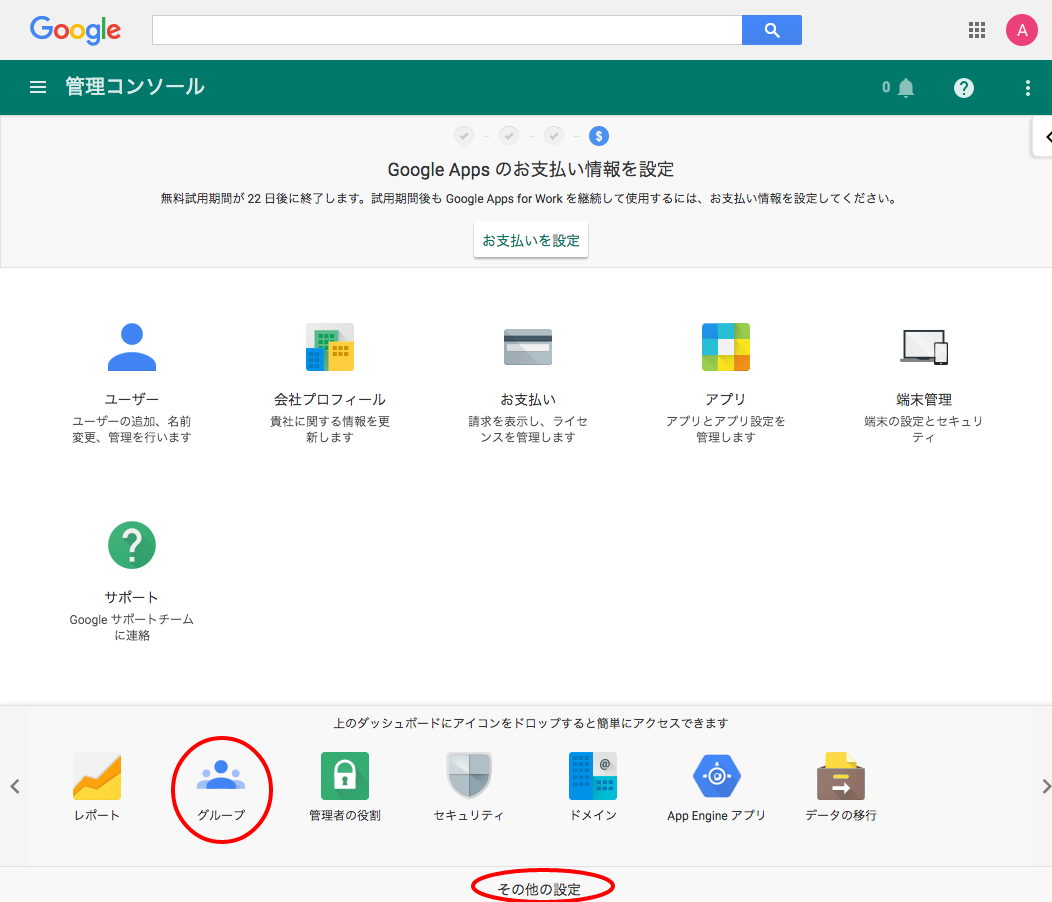Click the サポート label text
This screenshot has width=1052, height=902.
click(132, 597)
